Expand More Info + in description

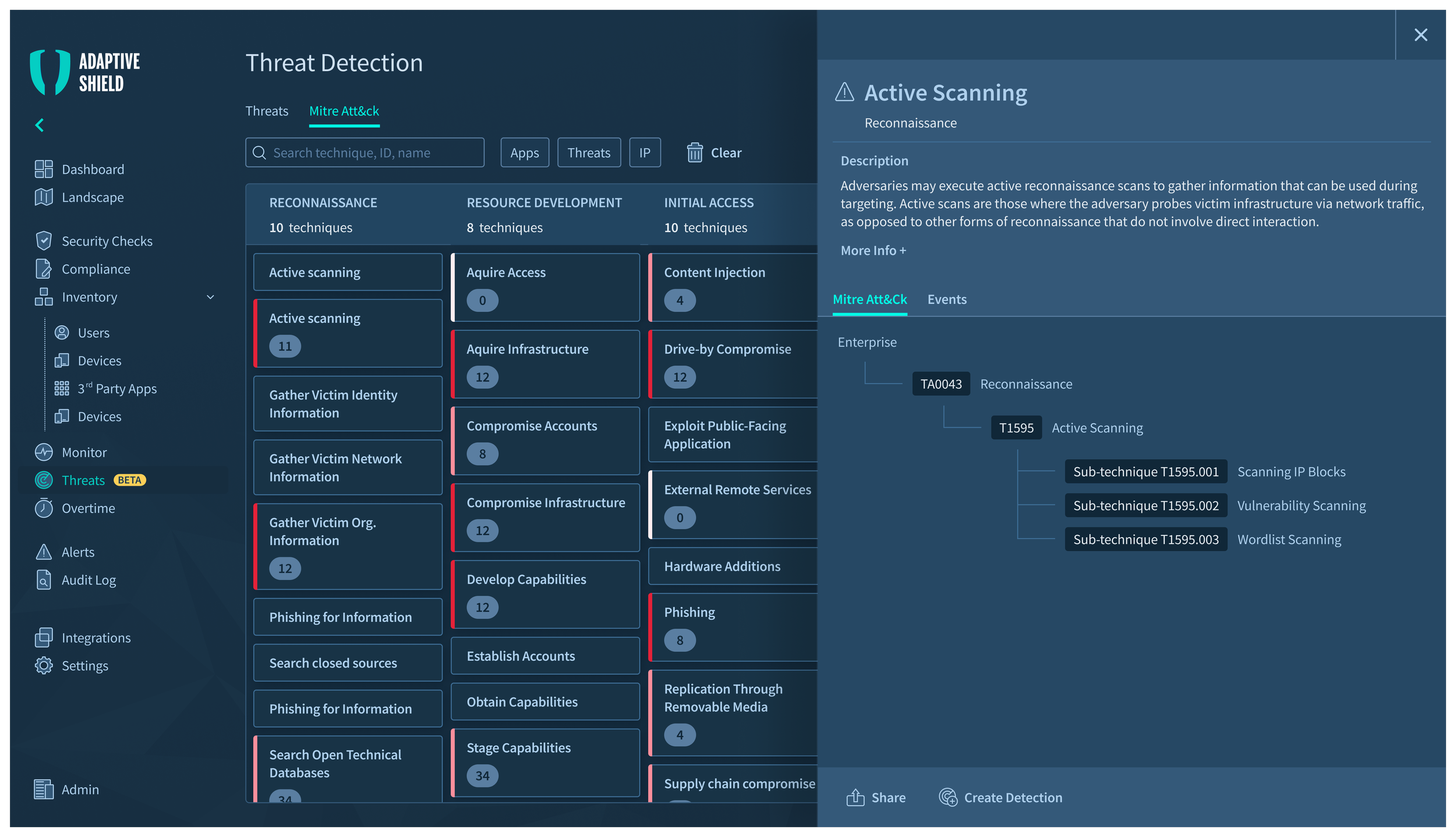coord(872,250)
